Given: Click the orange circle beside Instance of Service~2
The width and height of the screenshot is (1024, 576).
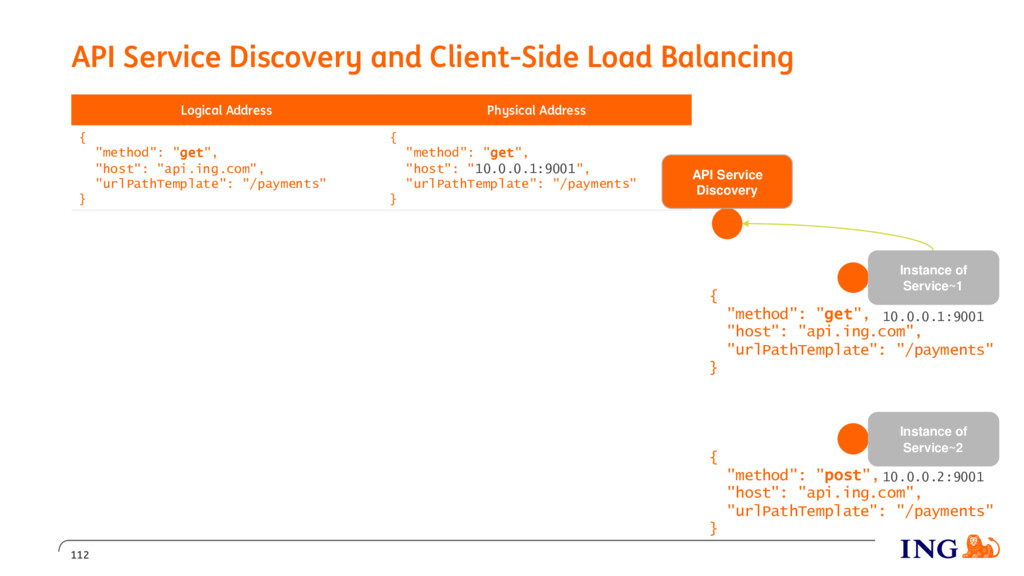Looking at the screenshot, I should pyautogui.click(x=853, y=439).
